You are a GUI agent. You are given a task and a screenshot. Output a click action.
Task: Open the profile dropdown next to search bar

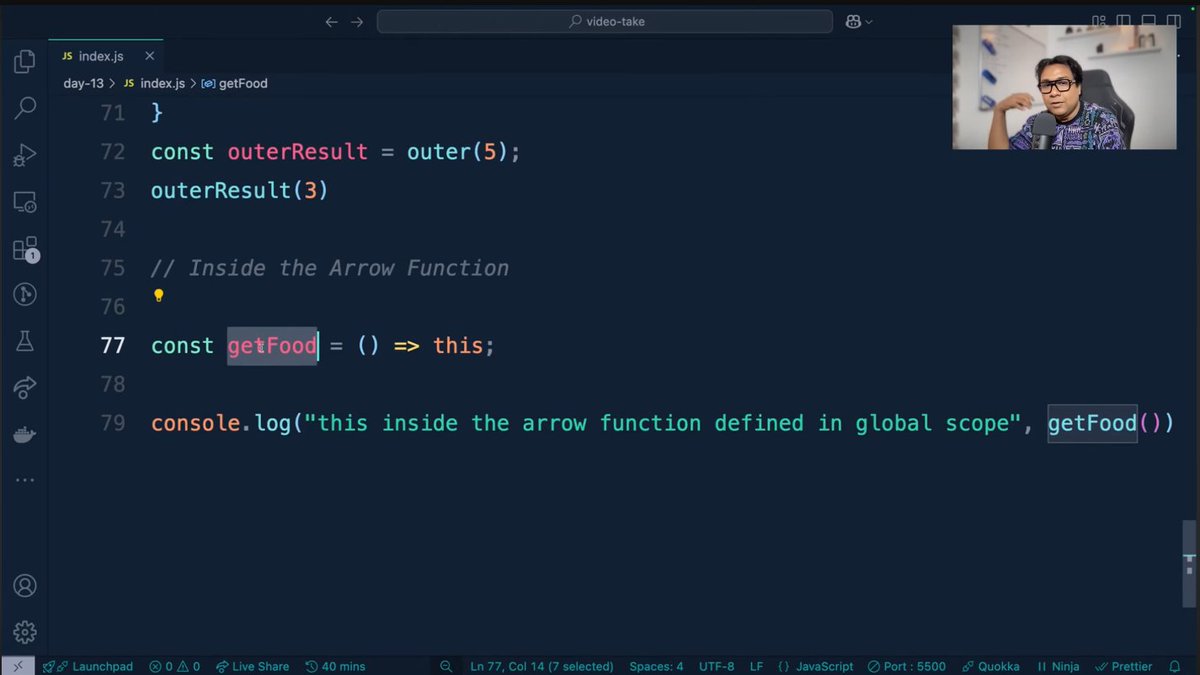click(x=858, y=20)
